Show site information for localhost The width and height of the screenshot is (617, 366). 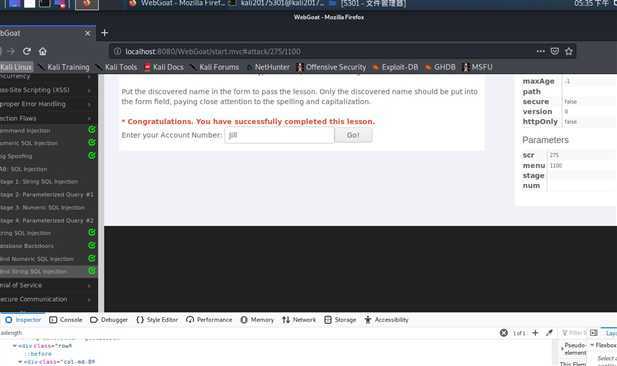(x=117, y=52)
